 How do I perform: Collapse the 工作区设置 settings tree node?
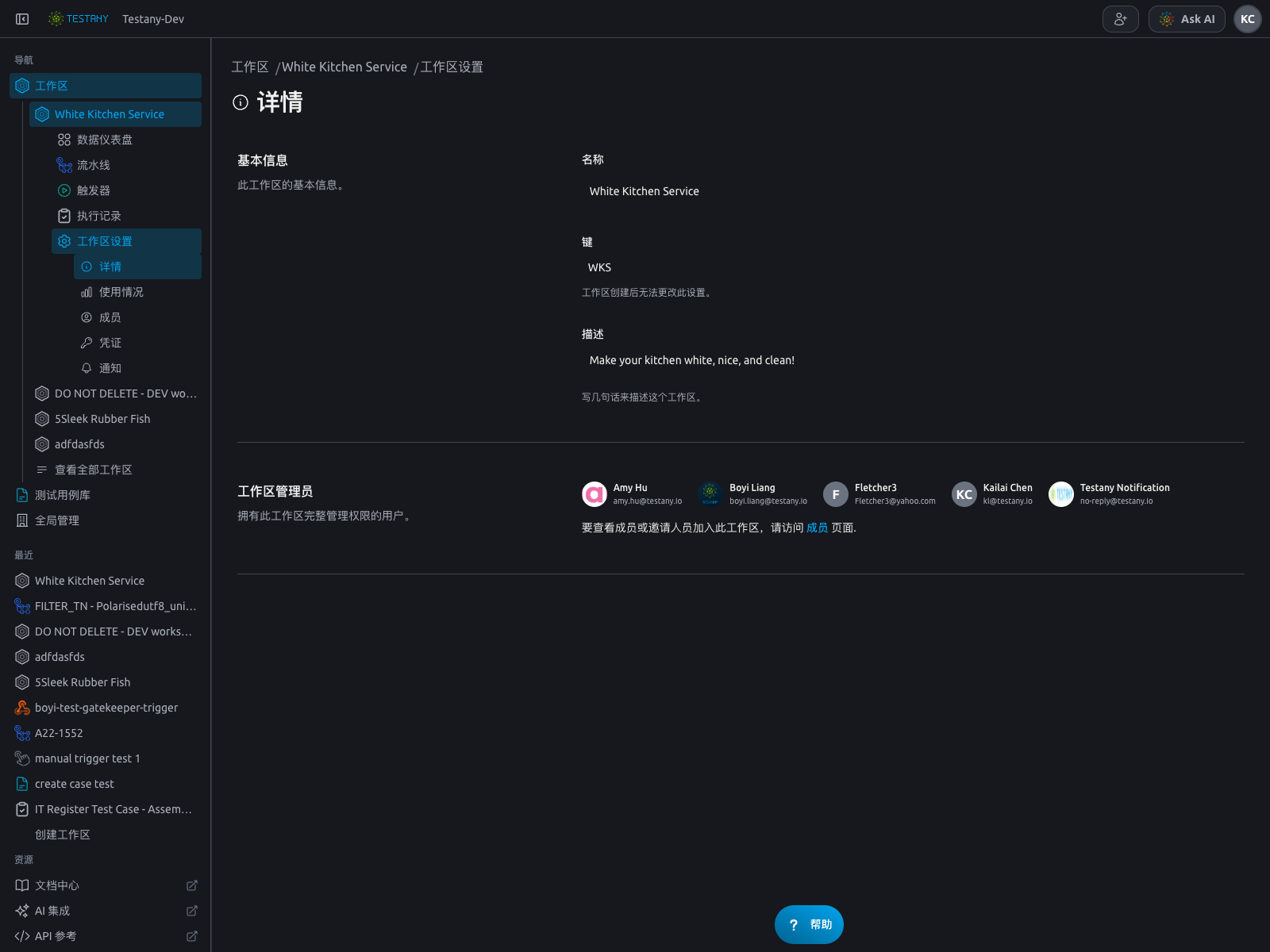click(126, 241)
